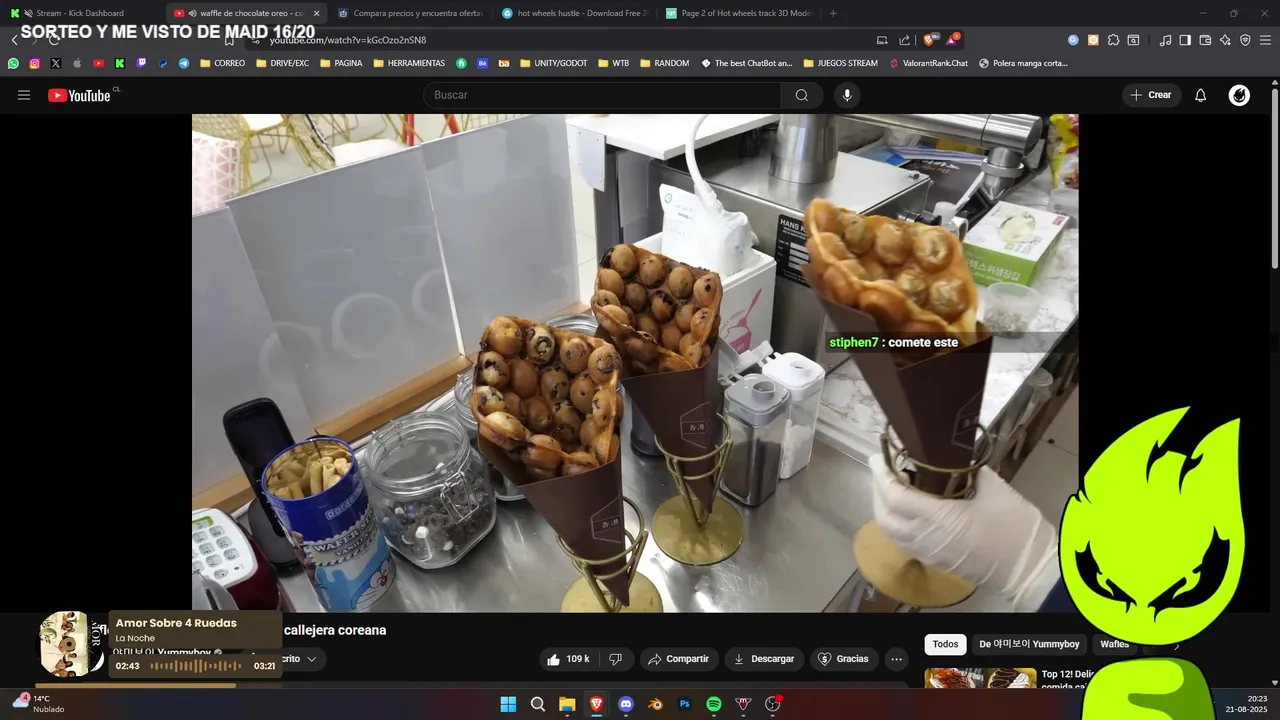1280x720 pixels.
Task: Open YouTube notifications bell
Action: pos(1201,95)
